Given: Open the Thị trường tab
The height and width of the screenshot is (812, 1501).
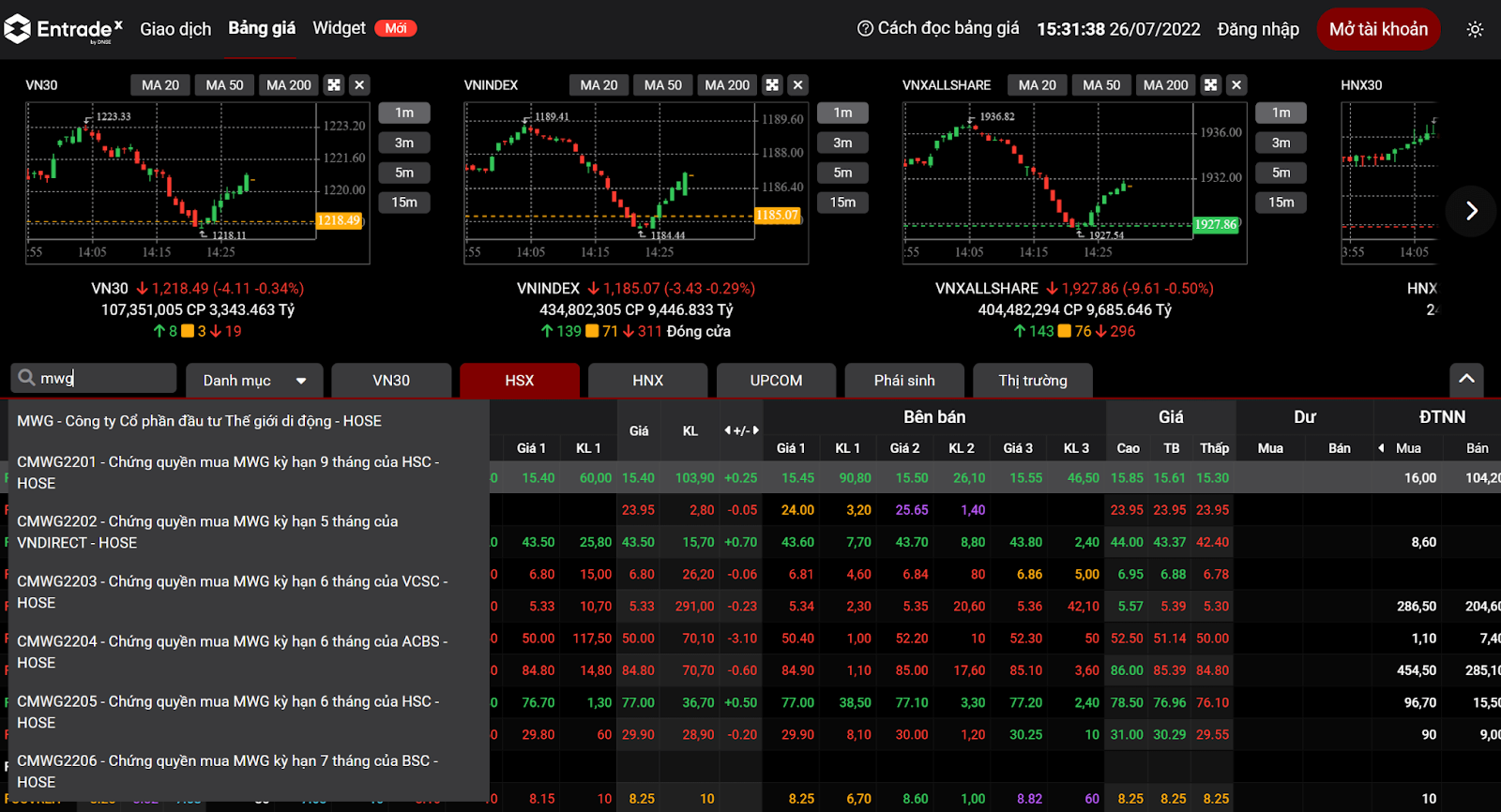Looking at the screenshot, I should [x=1033, y=381].
